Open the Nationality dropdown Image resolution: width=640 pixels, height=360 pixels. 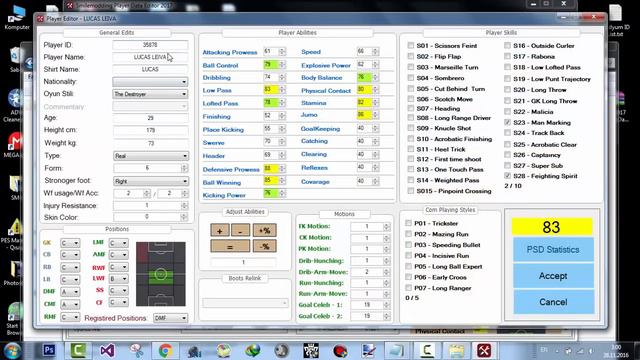click(x=150, y=82)
